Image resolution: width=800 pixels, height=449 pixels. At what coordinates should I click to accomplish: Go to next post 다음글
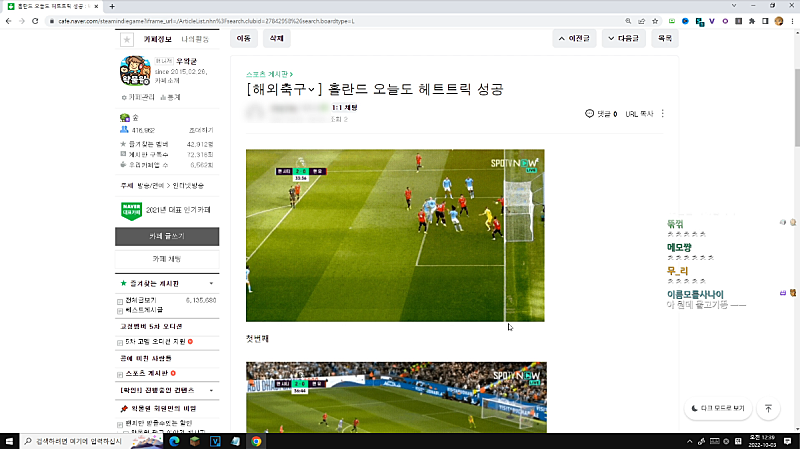[623, 38]
